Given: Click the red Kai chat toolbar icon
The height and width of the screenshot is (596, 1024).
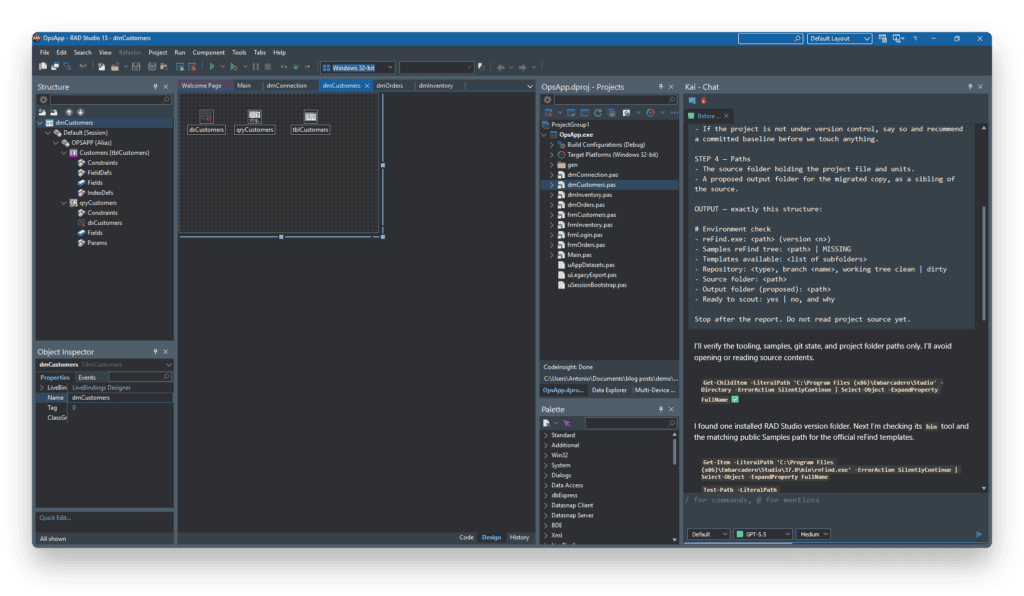Looking at the screenshot, I should point(703,101).
